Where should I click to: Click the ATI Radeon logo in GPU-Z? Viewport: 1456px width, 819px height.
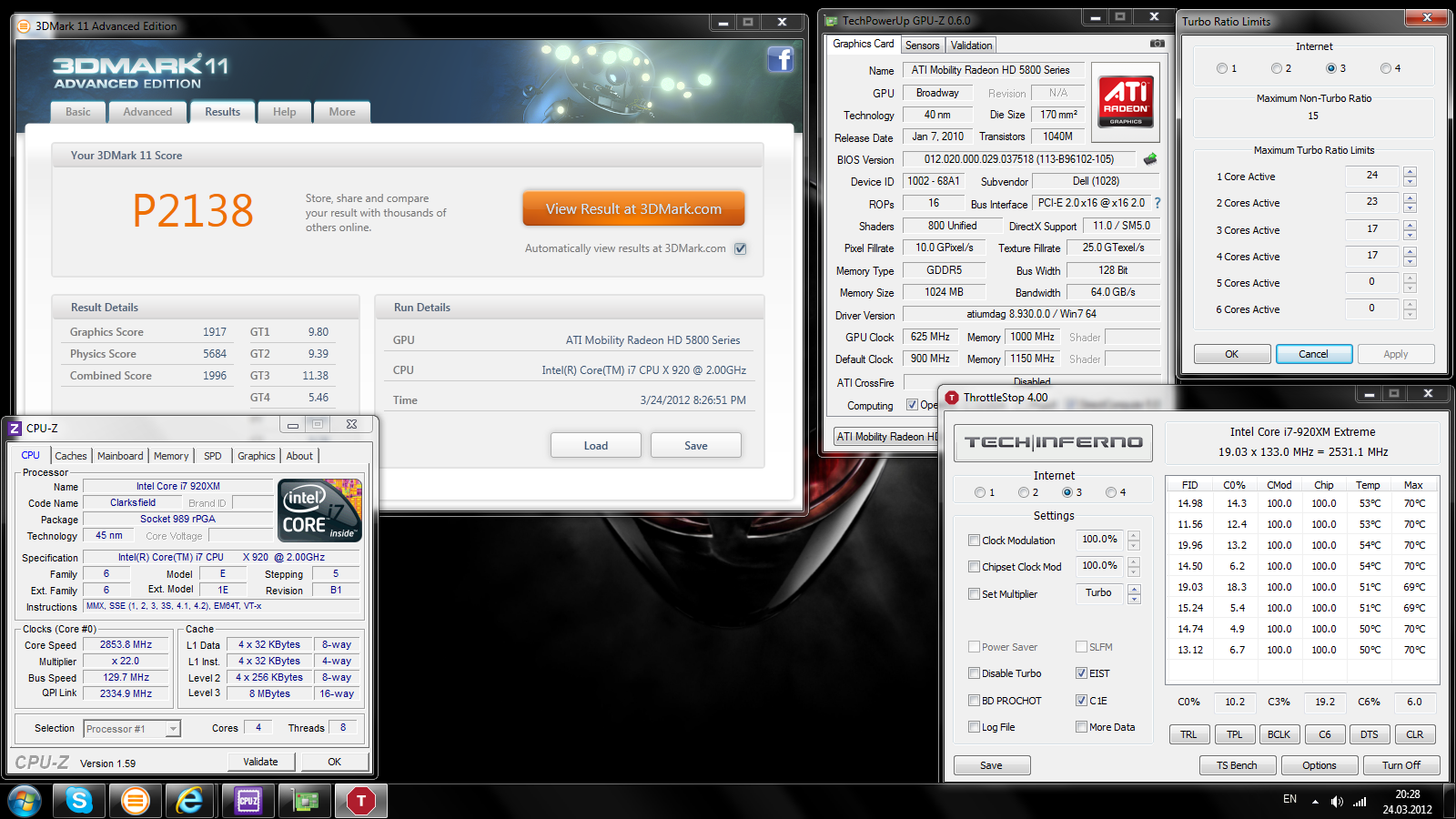pyautogui.click(x=1126, y=101)
